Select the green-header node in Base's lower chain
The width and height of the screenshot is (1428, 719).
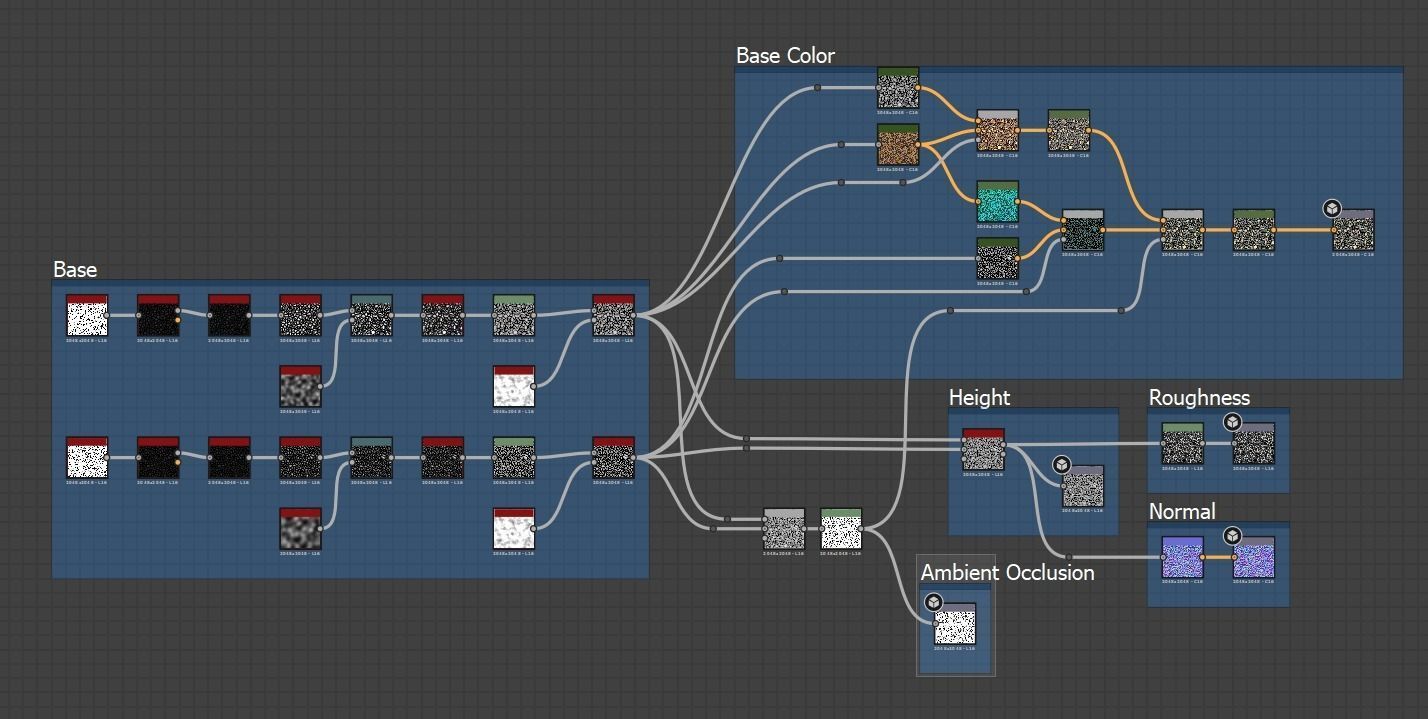pyautogui.click(x=514, y=457)
